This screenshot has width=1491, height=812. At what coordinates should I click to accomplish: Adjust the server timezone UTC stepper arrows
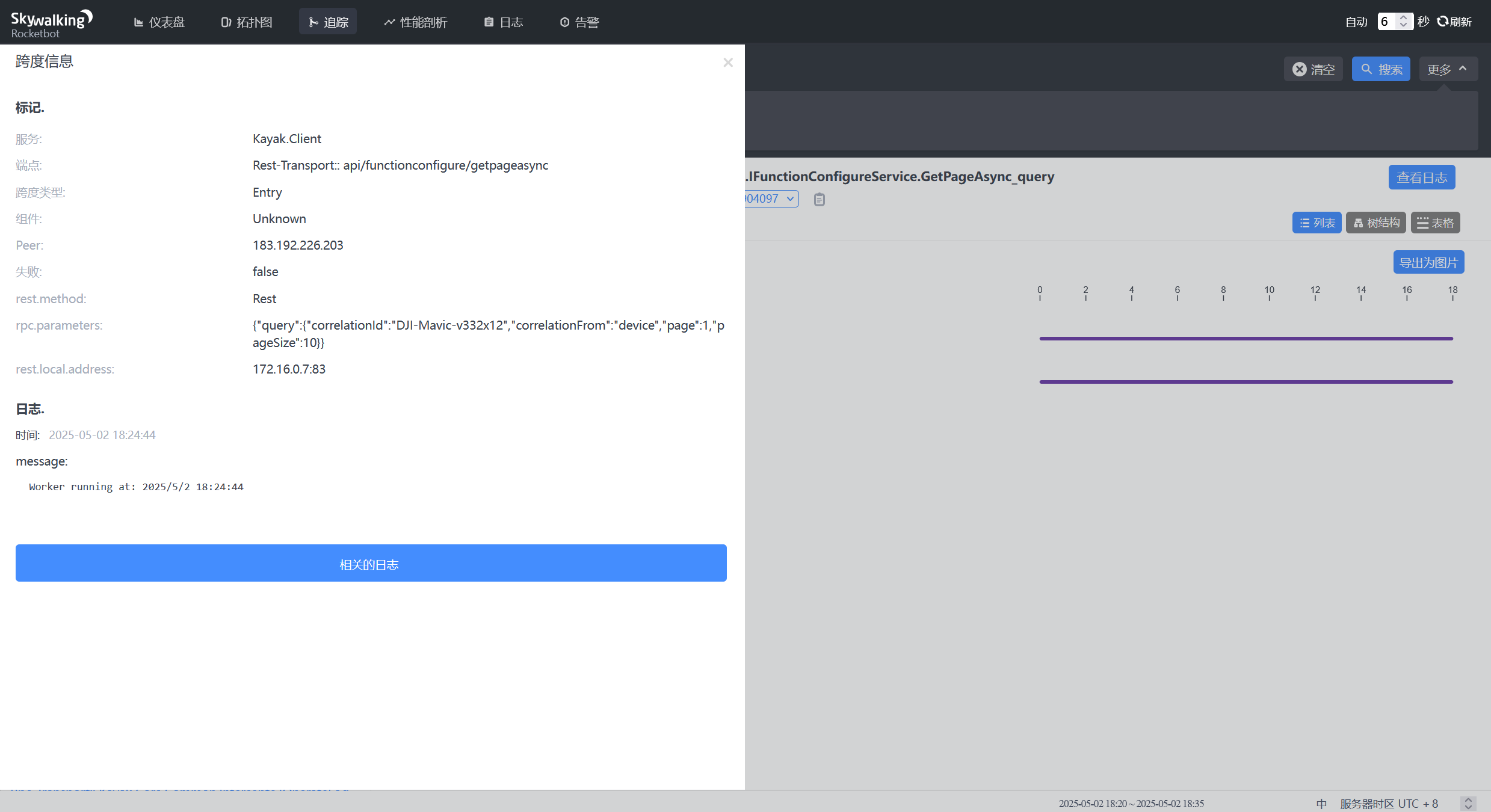pyautogui.click(x=1468, y=804)
